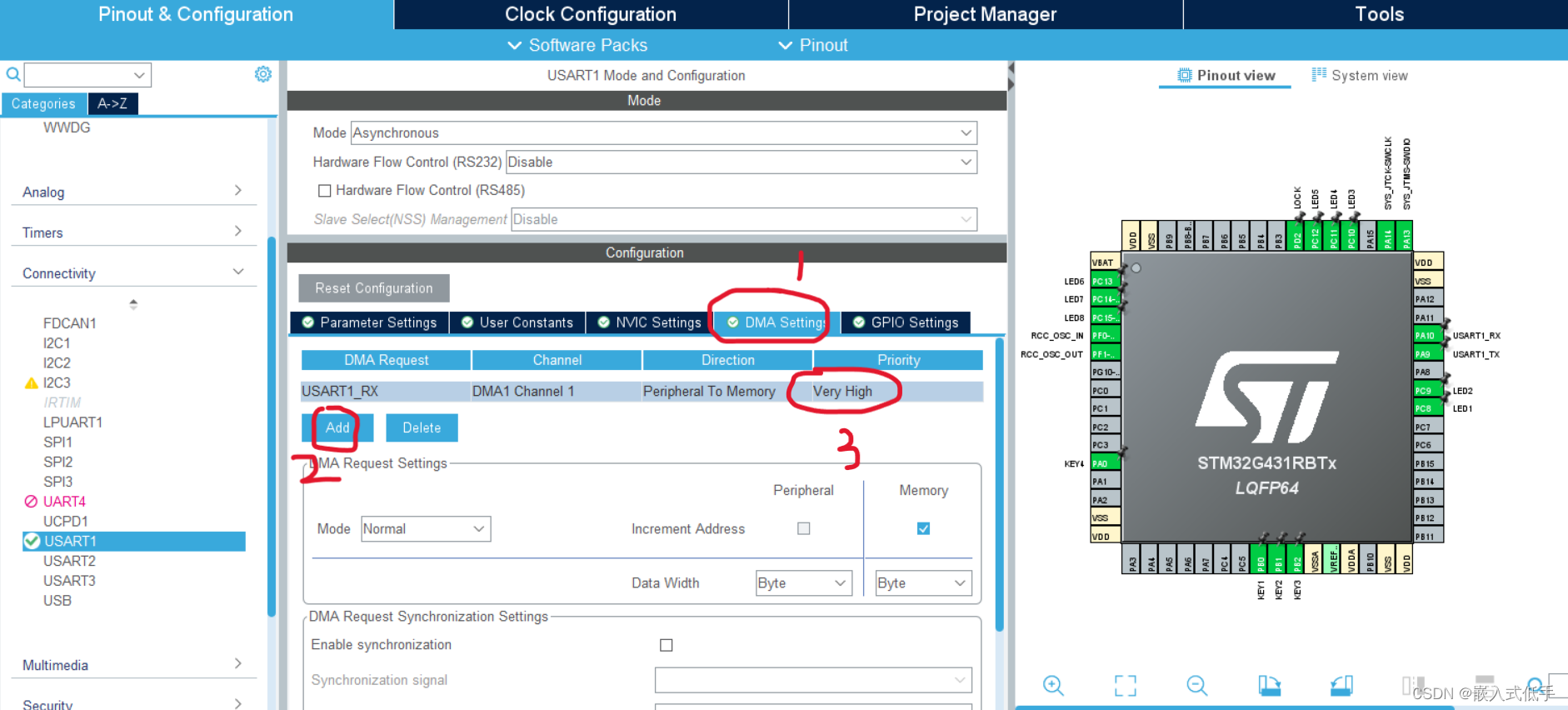Click the PA10 USART1_RX pin on chip

1428,336
